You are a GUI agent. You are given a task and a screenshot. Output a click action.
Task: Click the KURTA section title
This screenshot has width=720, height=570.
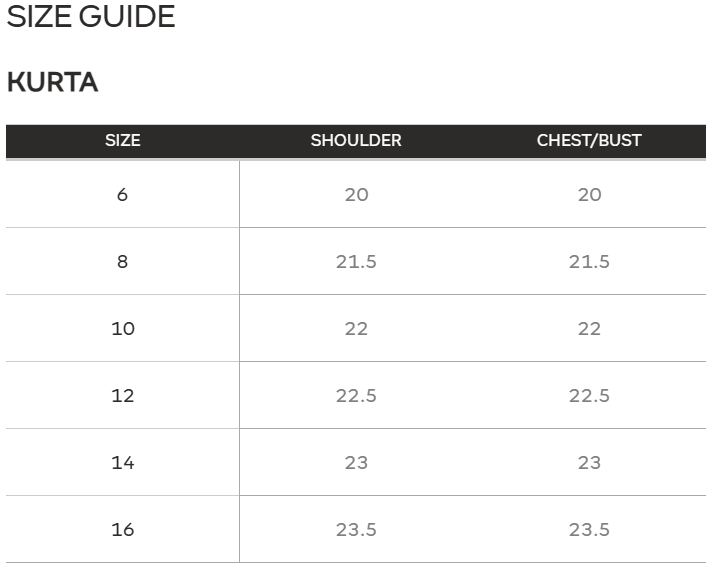pos(52,82)
